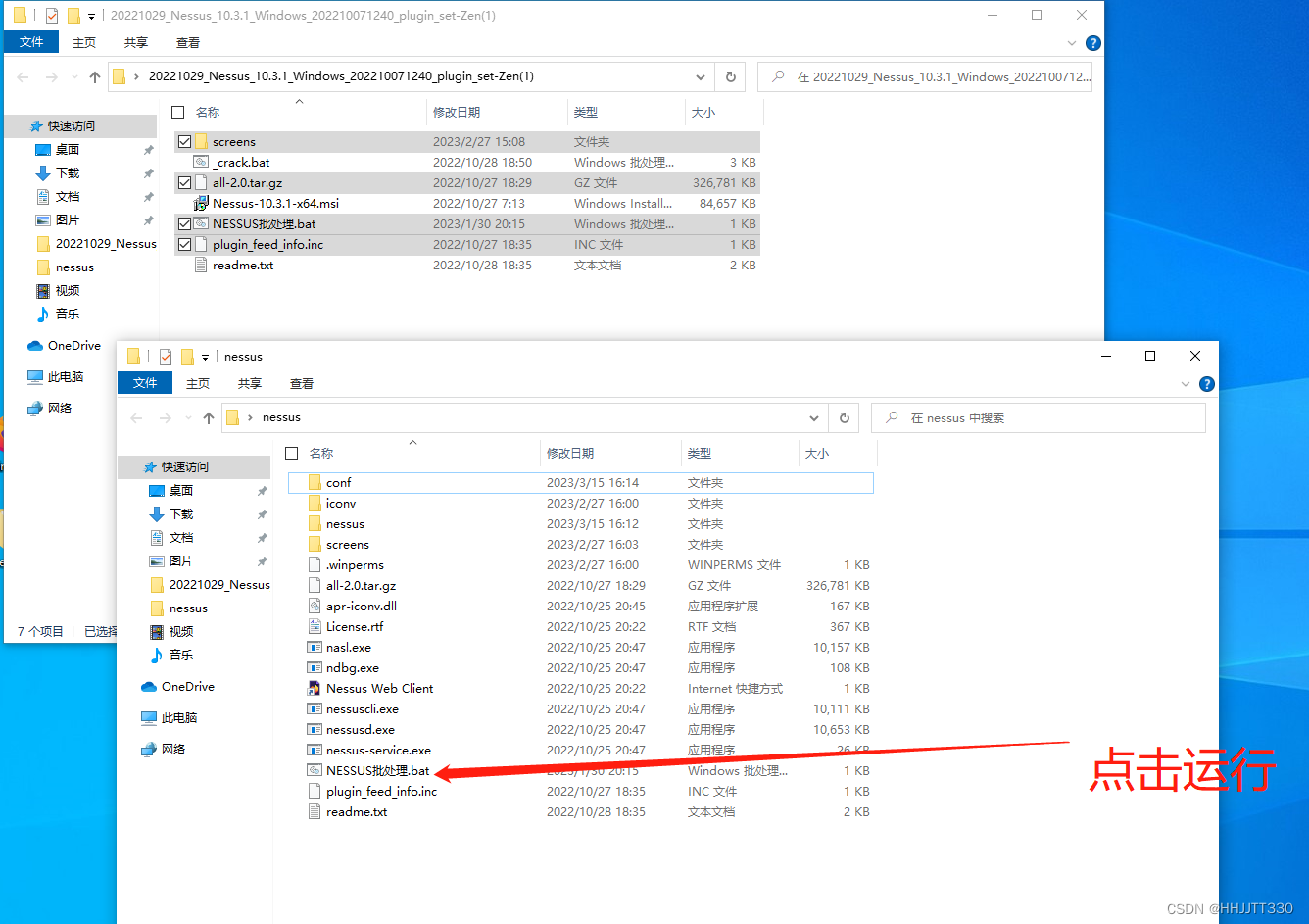This screenshot has width=1309, height=924.
Task: Open address history dropdown in nessus window
Action: tap(814, 418)
